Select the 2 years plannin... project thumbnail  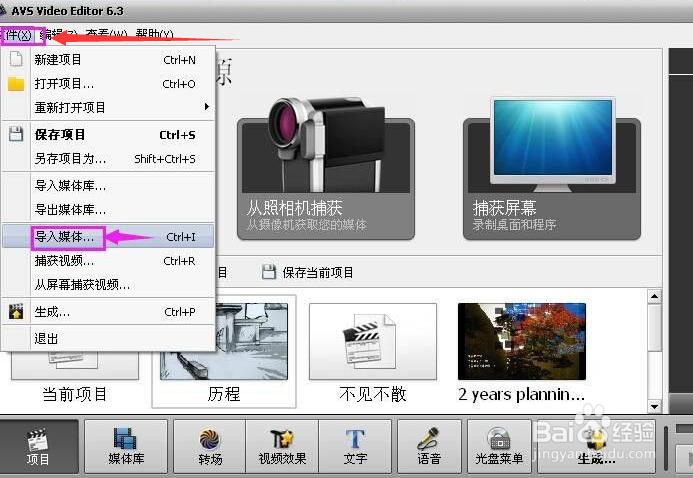click(522, 341)
